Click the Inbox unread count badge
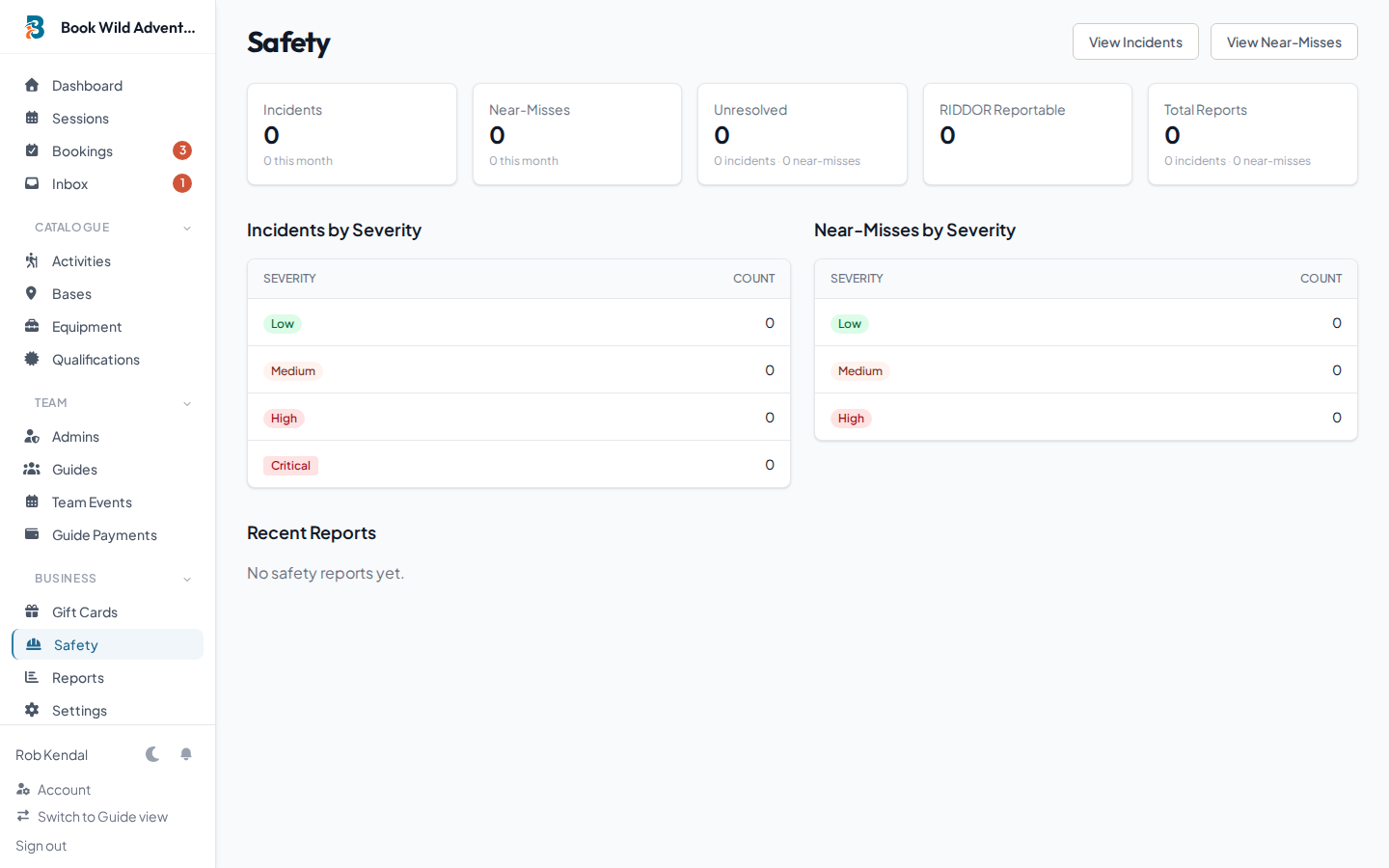 [182, 183]
